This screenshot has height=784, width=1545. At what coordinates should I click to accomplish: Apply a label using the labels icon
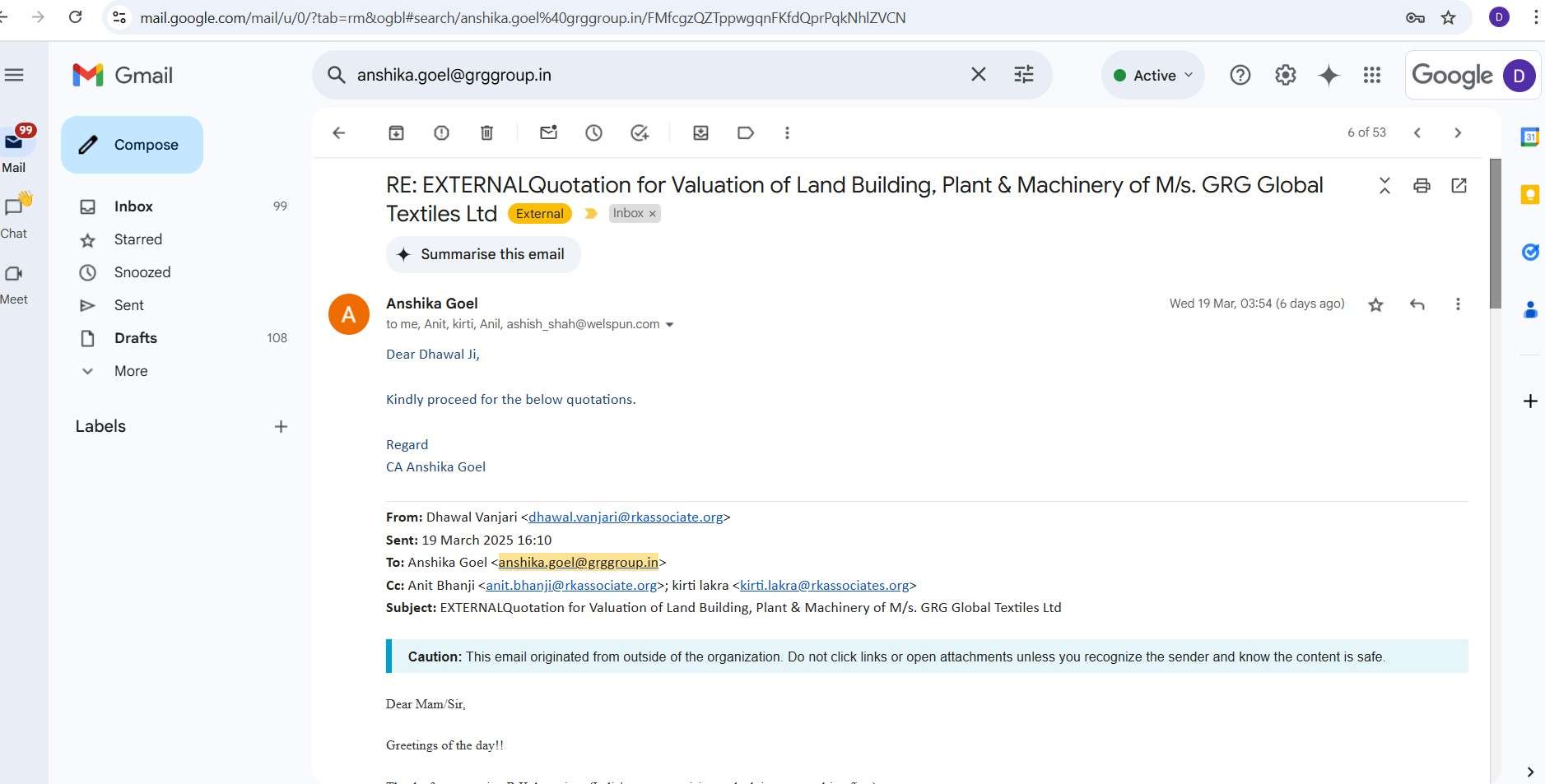click(x=746, y=132)
